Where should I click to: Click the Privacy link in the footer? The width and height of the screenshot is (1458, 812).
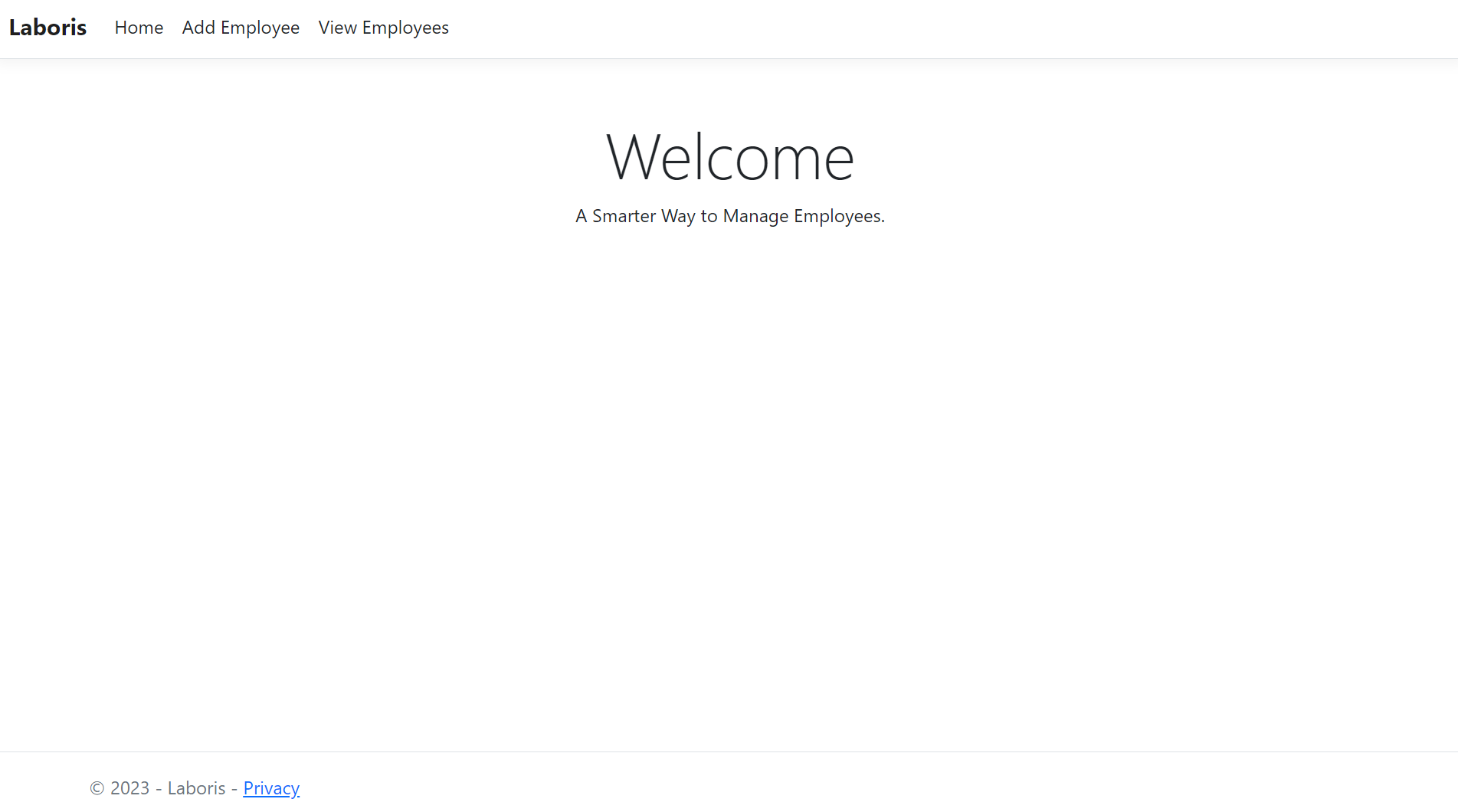pyautogui.click(x=271, y=788)
